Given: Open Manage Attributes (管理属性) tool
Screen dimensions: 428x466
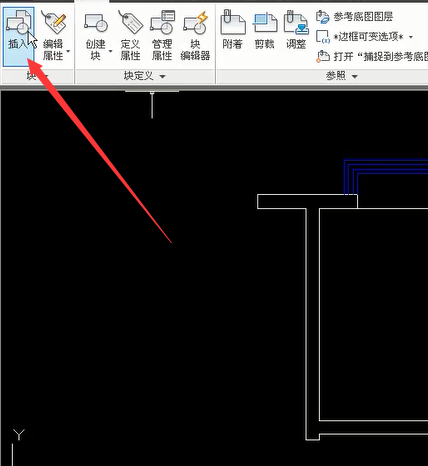Looking at the screenshot, I should (x=162, y=36).
